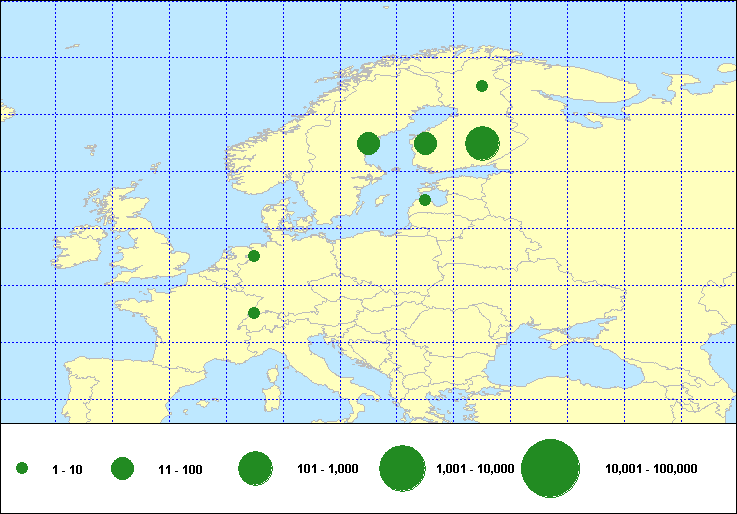Click the smallest legend circle for 1 - 10
This screenshot has width=737, height=514.
(22, 469)
